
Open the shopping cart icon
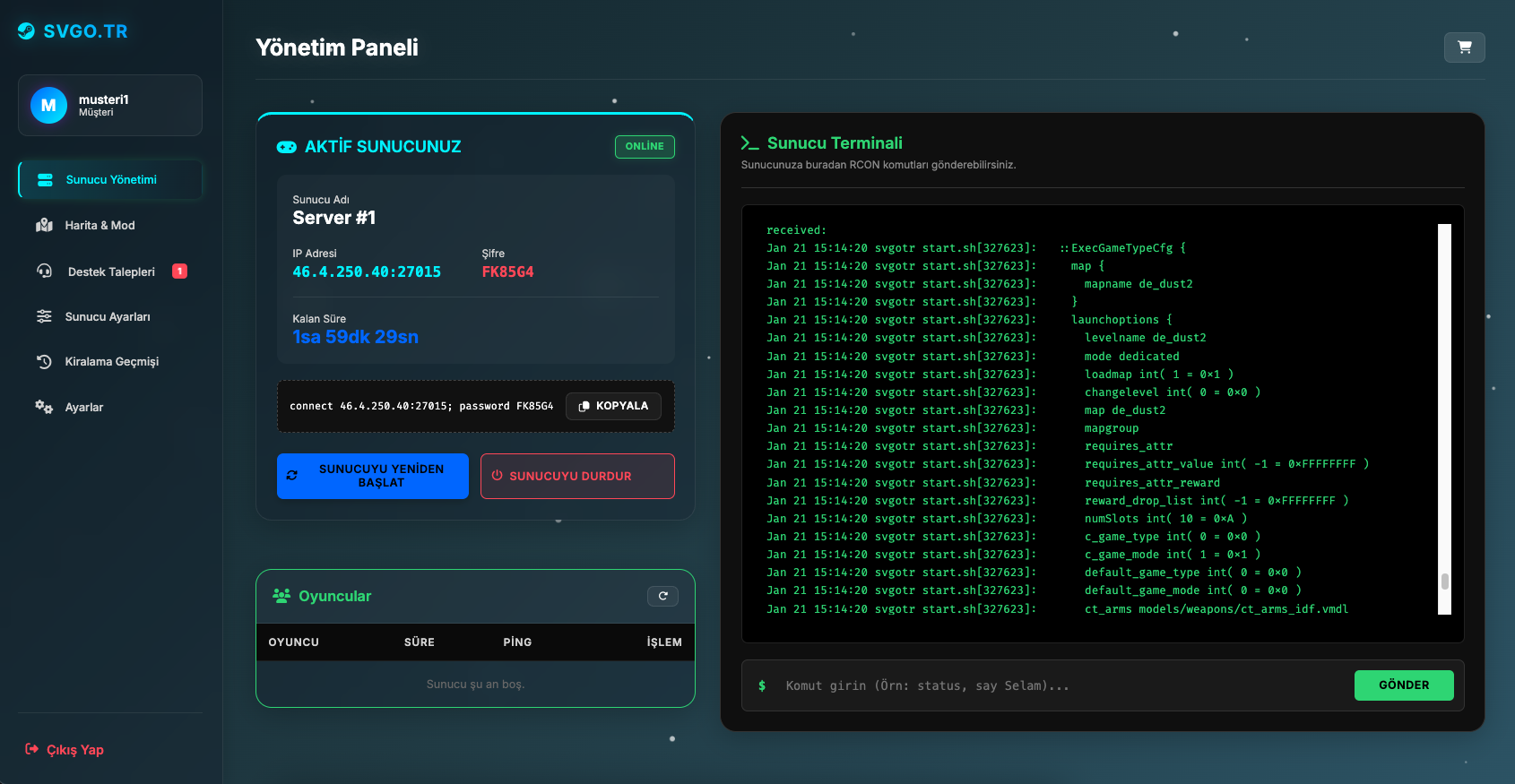coord(1464,47)
